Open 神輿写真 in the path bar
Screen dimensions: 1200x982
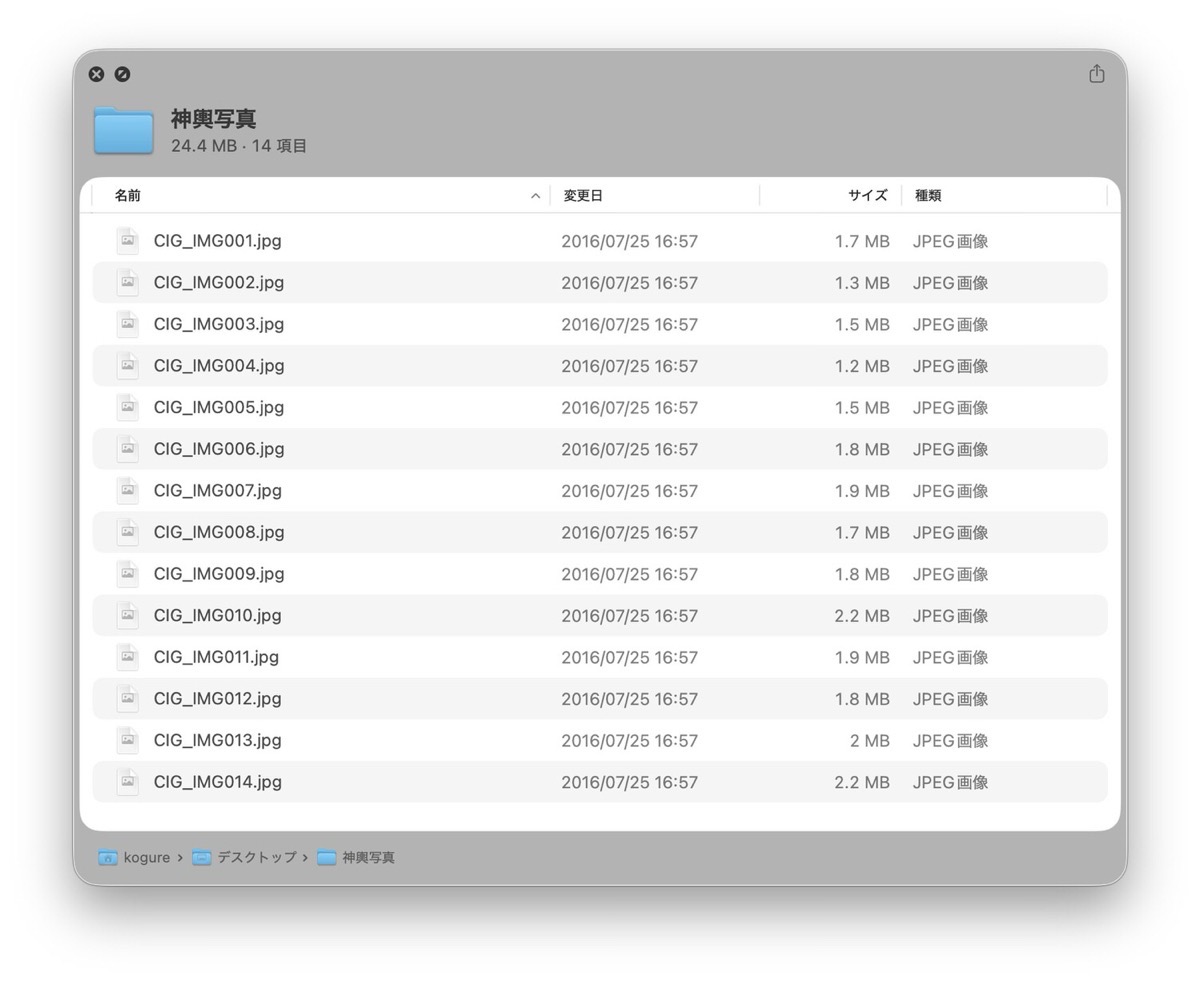(x=367, y=858)
